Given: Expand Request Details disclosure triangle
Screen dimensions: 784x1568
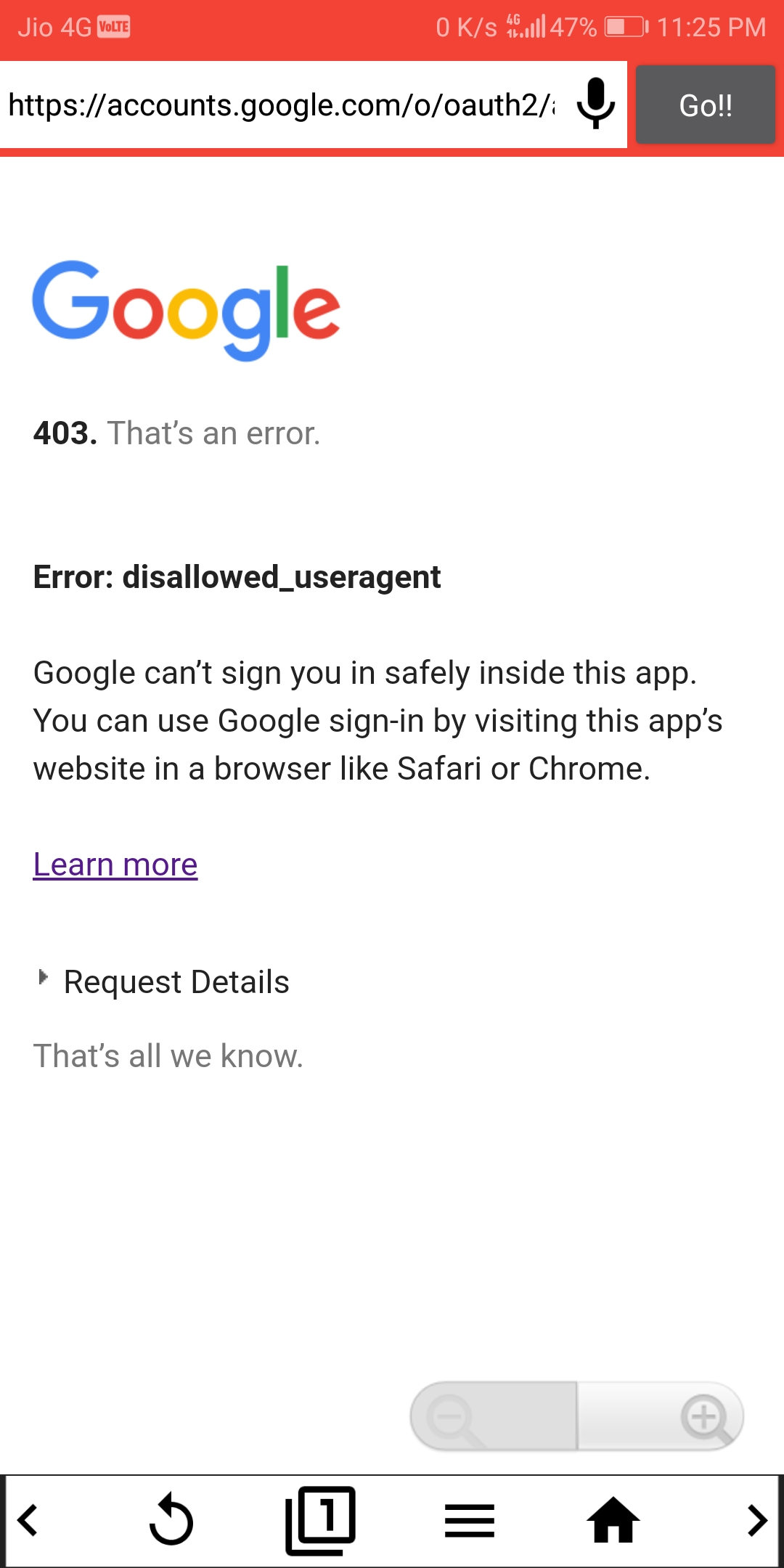Looking at the screenshot, I should point(44,978).
